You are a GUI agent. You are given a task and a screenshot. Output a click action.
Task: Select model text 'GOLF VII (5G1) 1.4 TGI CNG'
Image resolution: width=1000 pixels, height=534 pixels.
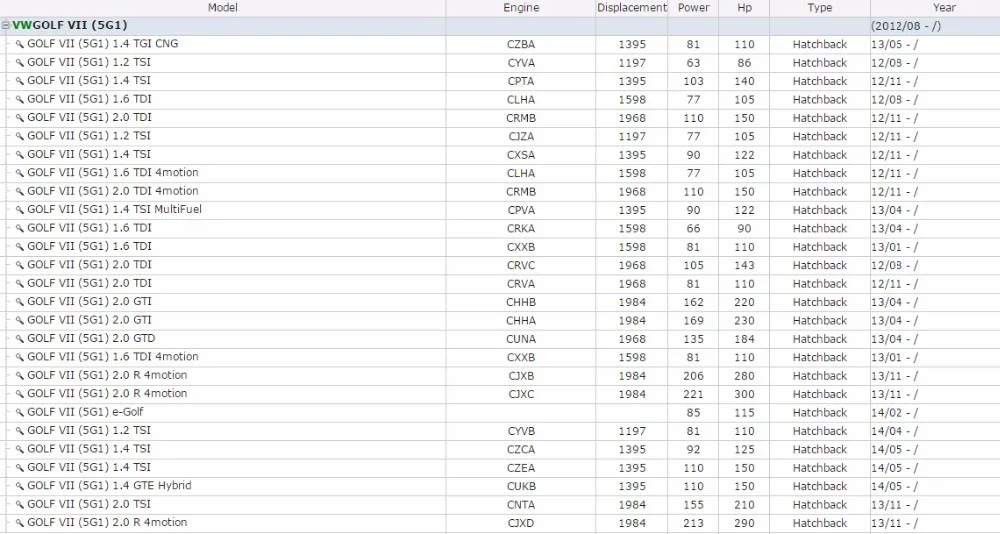(x=103, y=43)
